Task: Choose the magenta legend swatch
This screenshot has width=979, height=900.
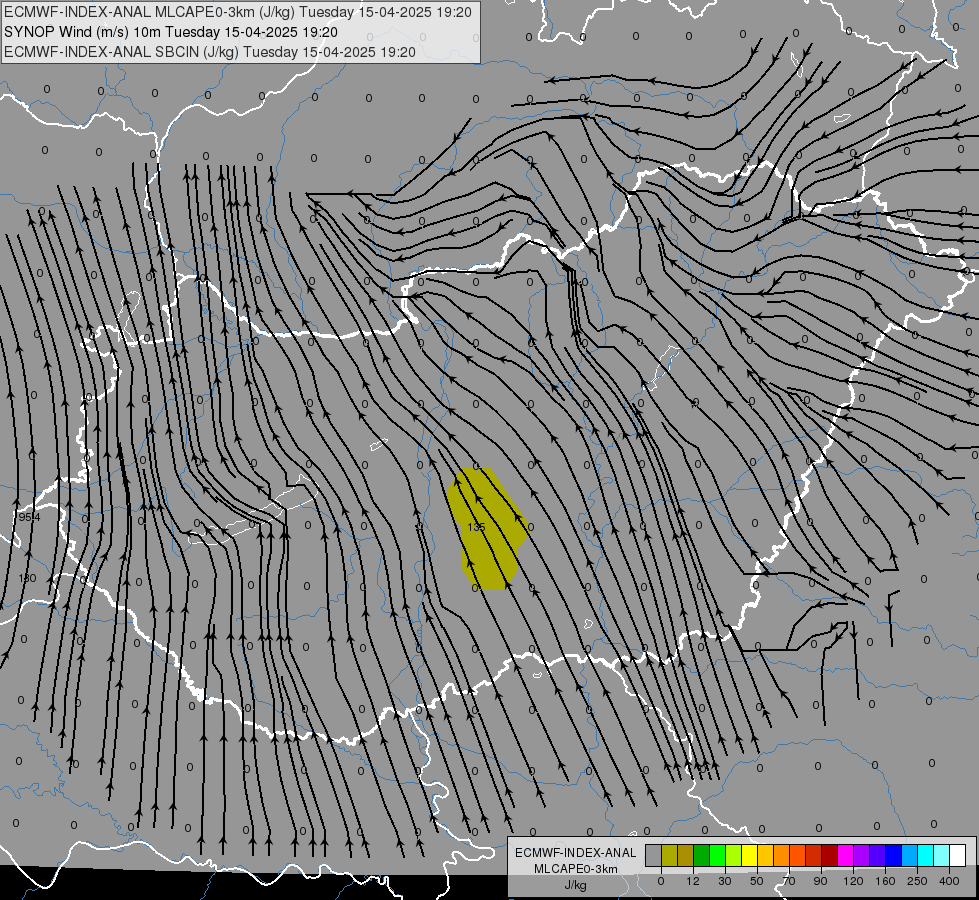Action: (x=845, y=855)
